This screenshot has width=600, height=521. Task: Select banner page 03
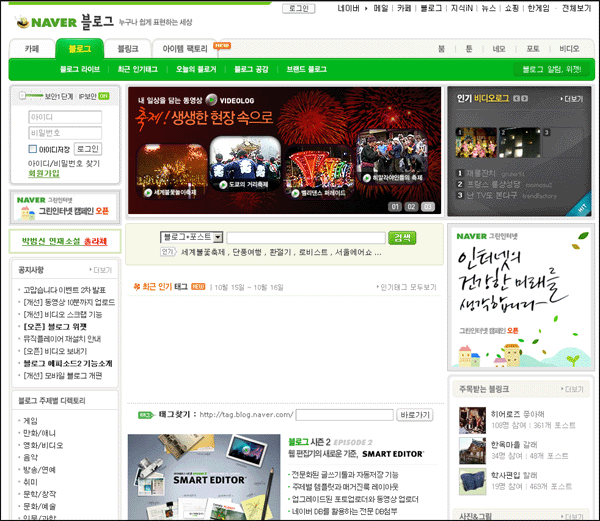pyautogui.click(x=428, y=207)
